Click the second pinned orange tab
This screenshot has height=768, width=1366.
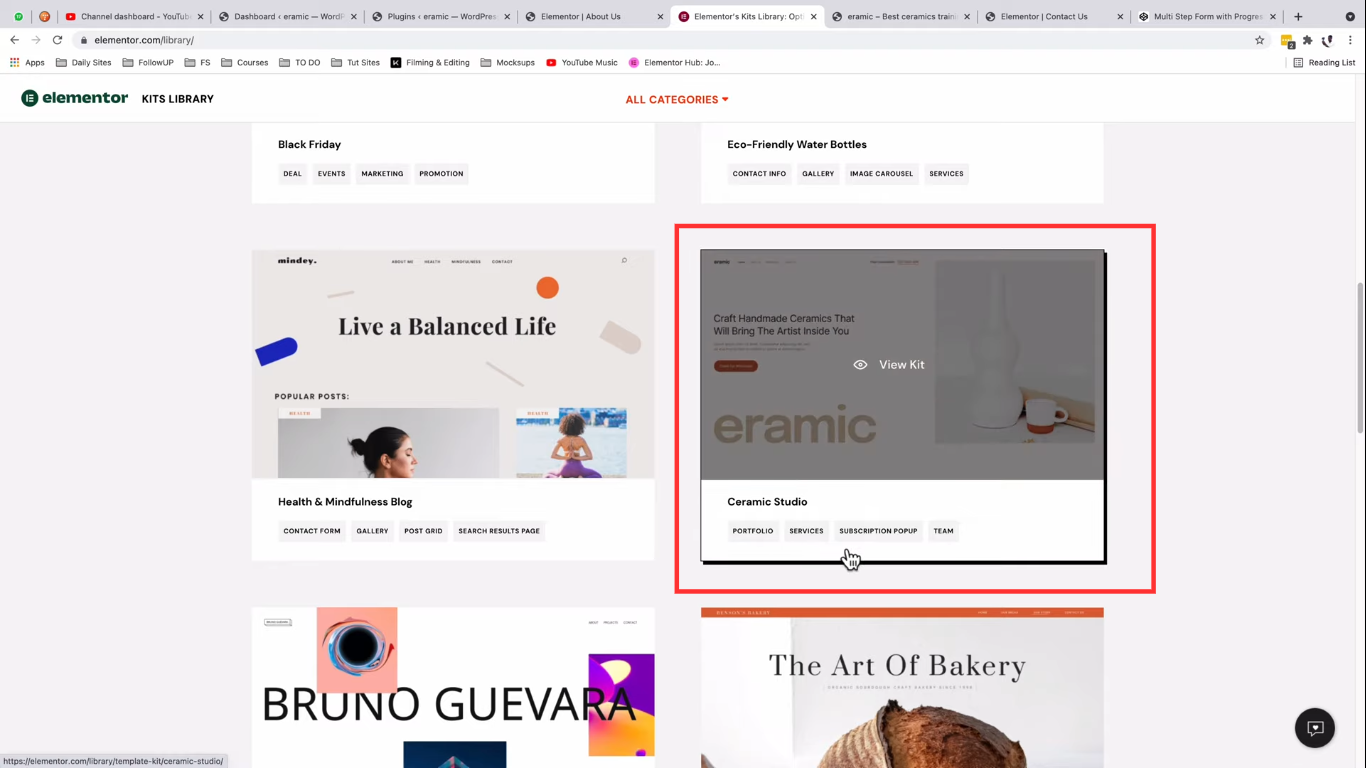point(44,16)
